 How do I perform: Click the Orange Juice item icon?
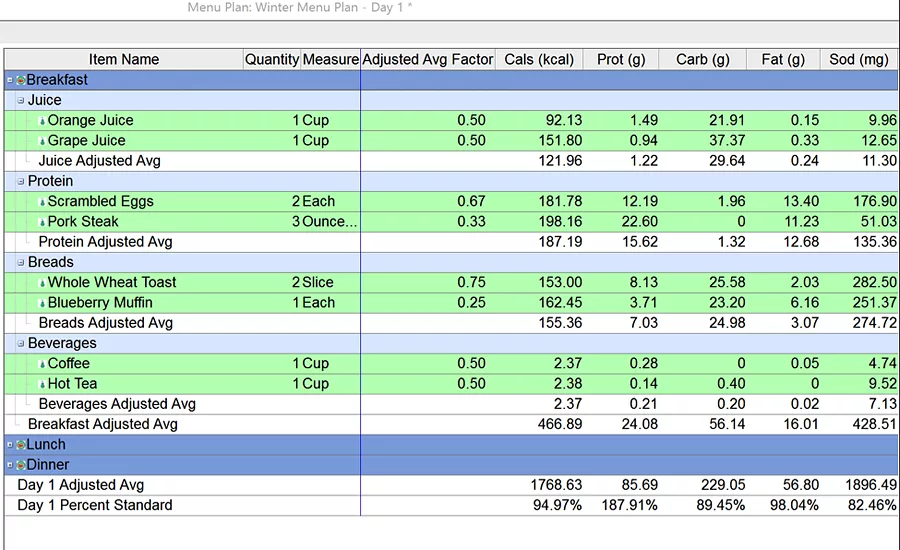click(42, 121)
